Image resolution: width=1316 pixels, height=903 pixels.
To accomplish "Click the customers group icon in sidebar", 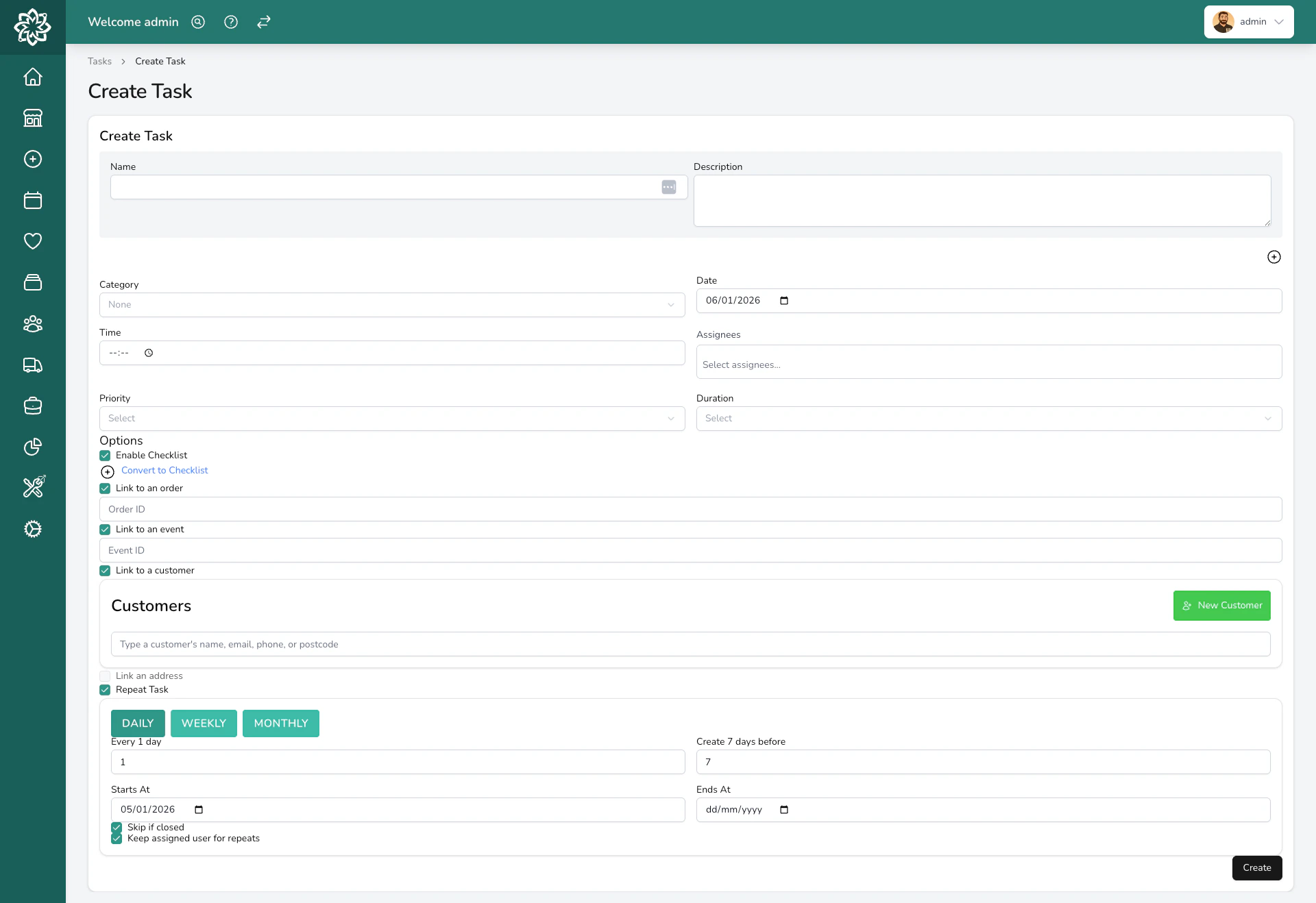I will (x=32, y=324).
